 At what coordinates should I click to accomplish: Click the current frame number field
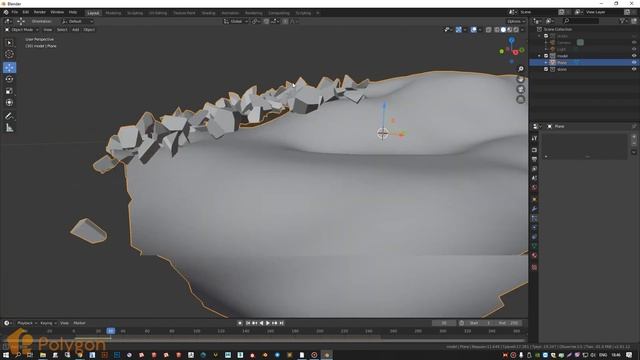444,323
